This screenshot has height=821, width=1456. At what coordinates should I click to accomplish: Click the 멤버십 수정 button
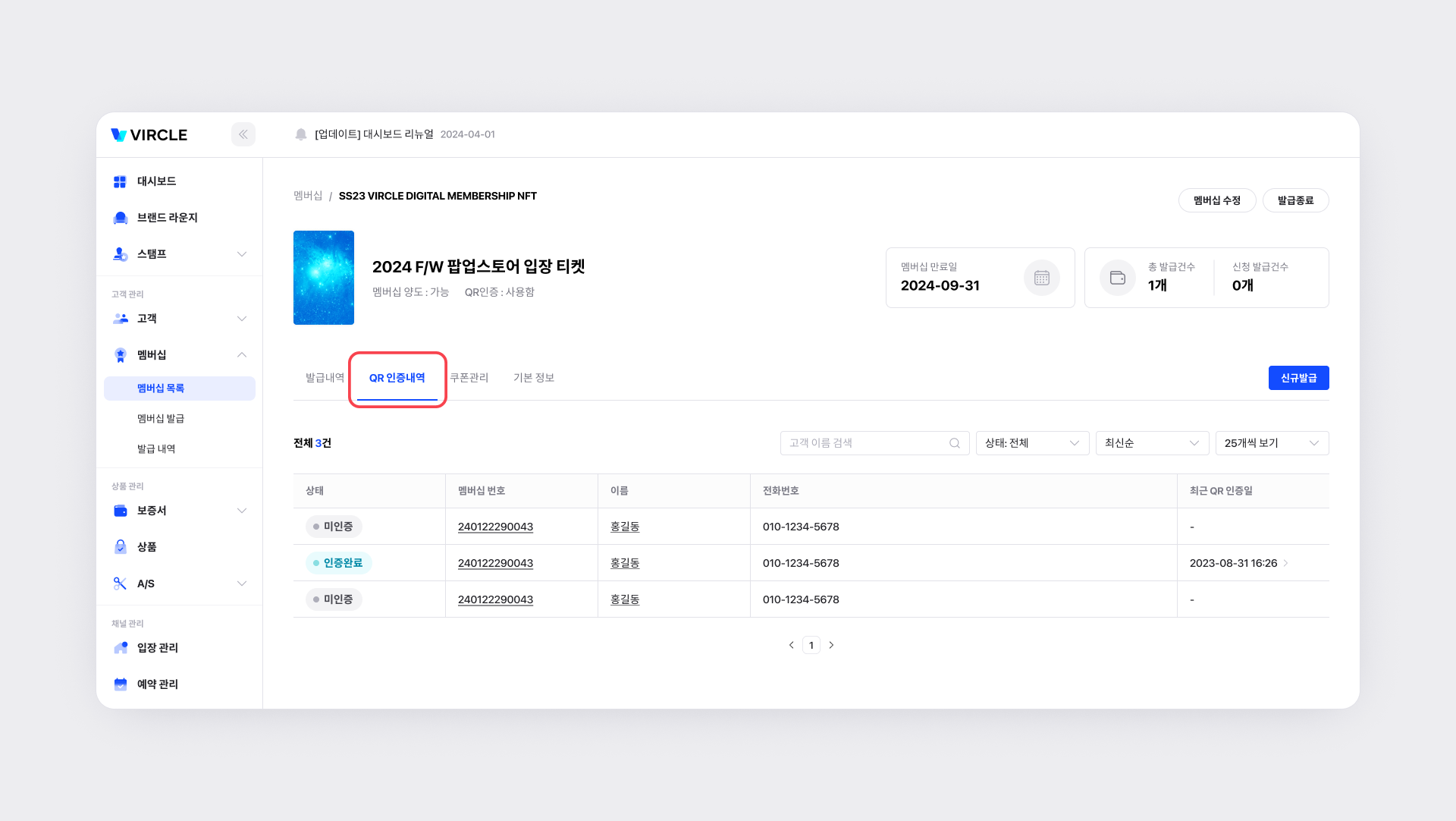(1216, 200)
